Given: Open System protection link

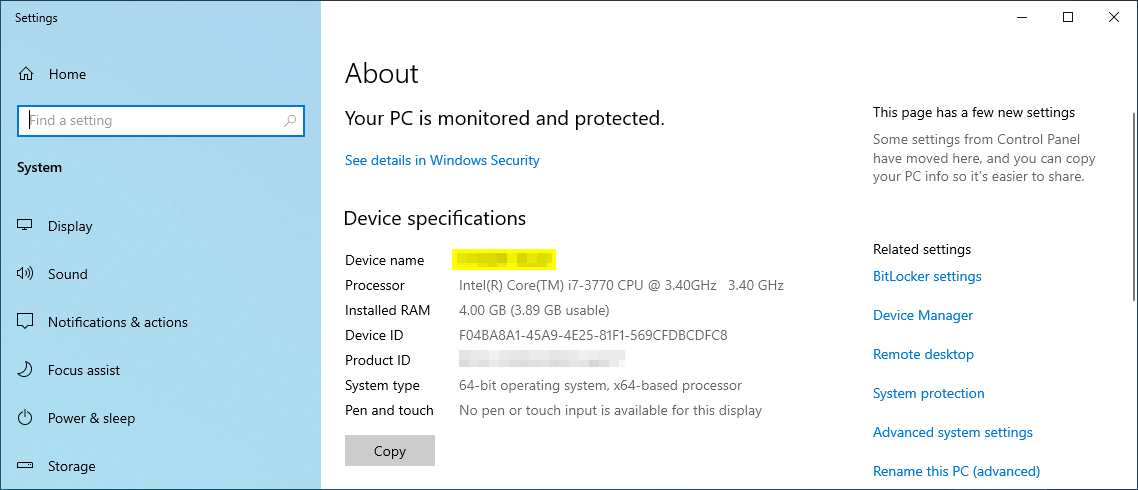Looking at the screenshot, I should [928, 393].
